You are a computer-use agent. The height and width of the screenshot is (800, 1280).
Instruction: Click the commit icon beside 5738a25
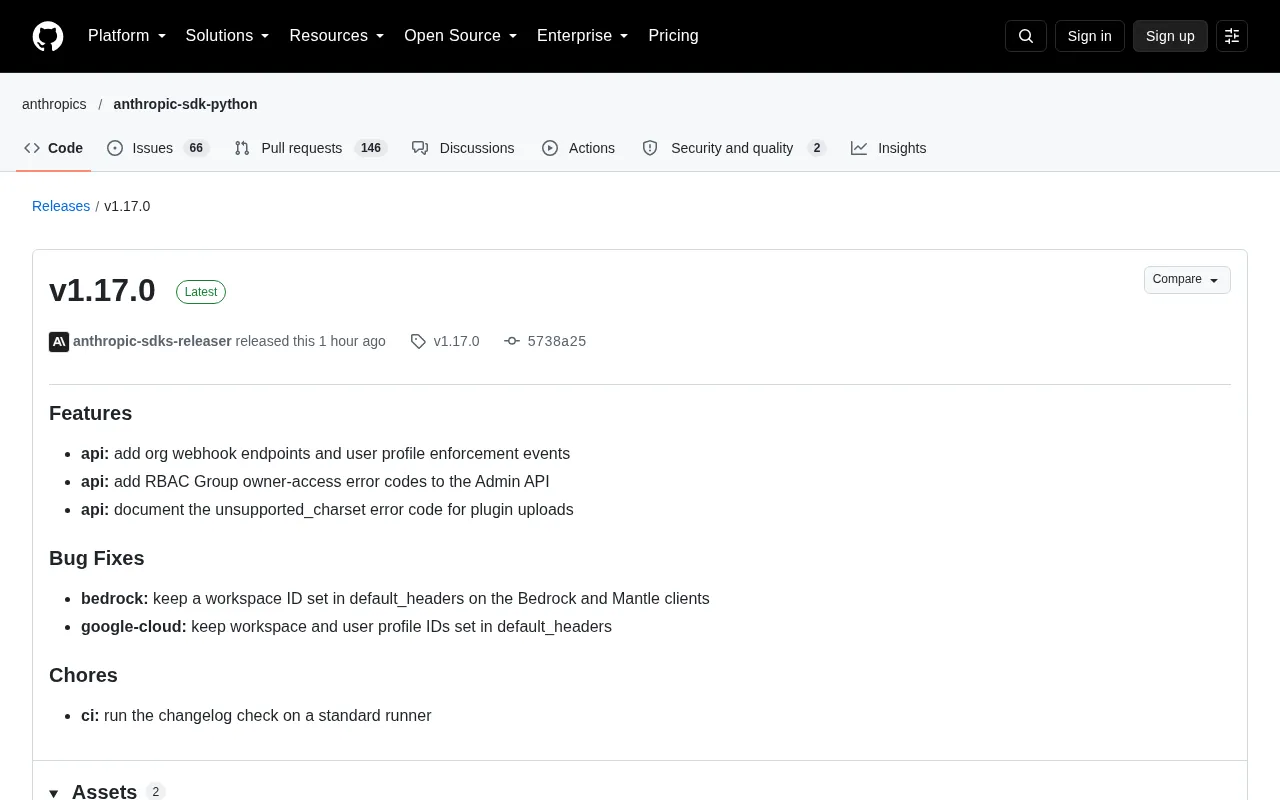pos(512,341)
